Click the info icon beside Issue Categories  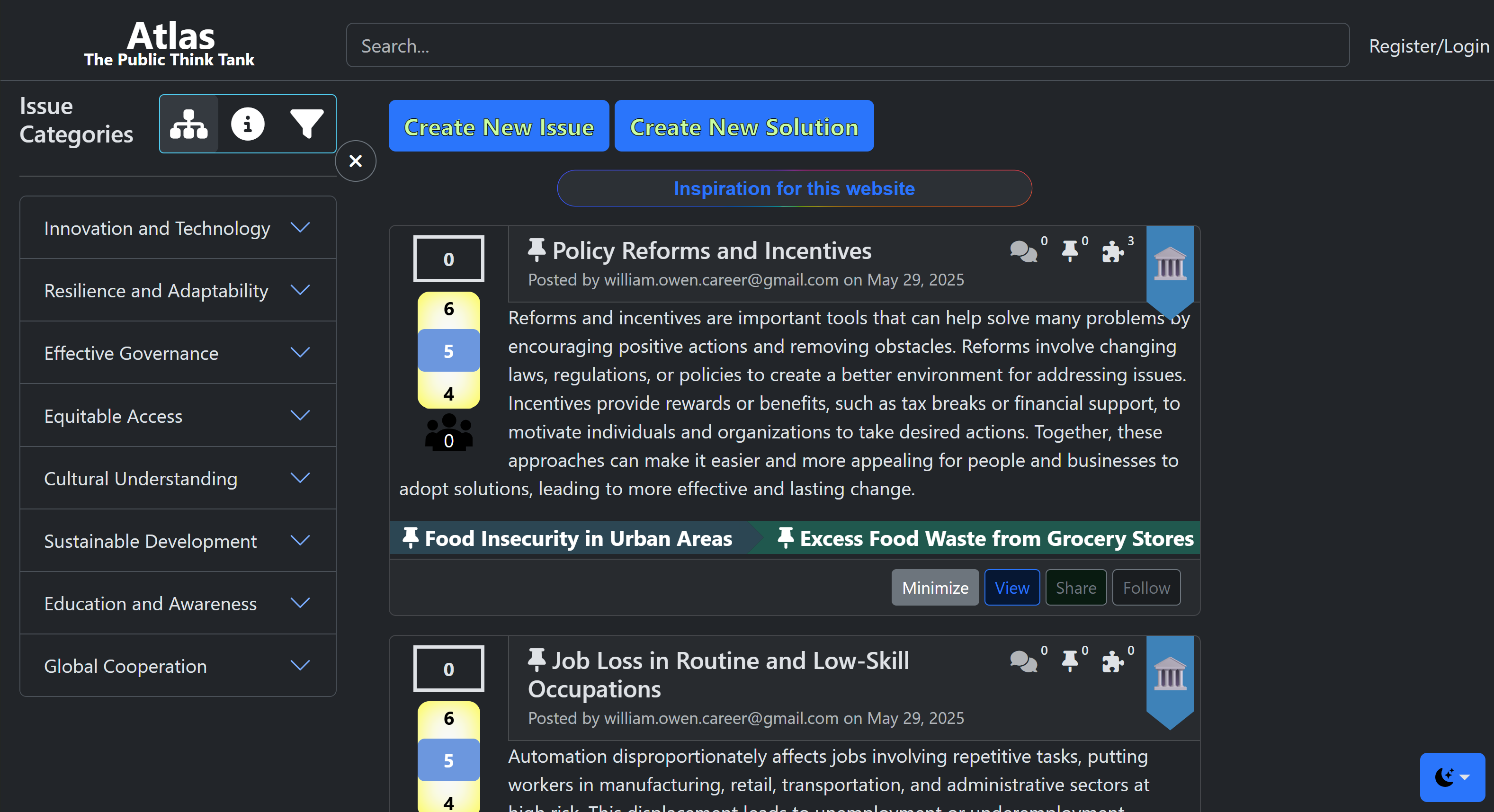click(x=248, y=124)
